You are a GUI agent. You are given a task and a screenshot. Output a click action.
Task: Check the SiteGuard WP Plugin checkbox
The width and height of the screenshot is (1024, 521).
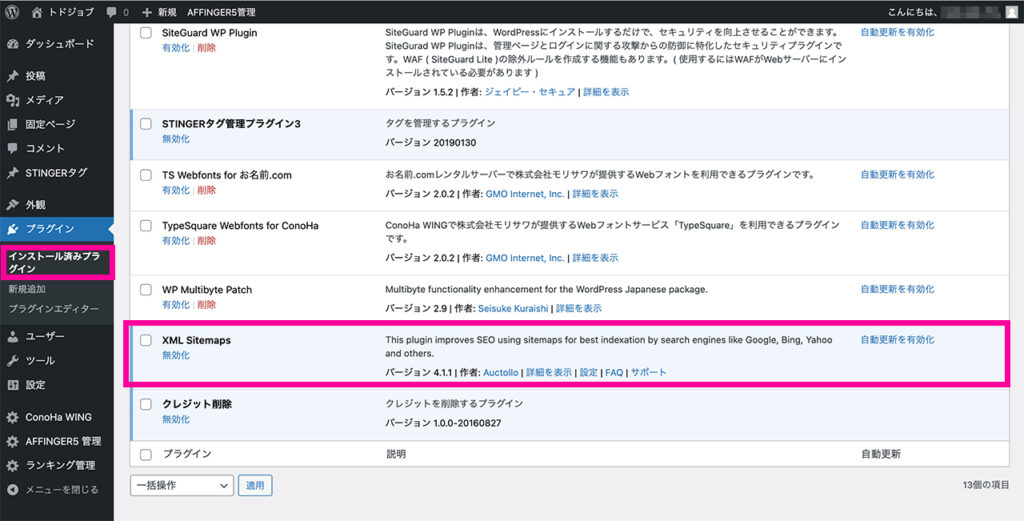click(146, 33)
